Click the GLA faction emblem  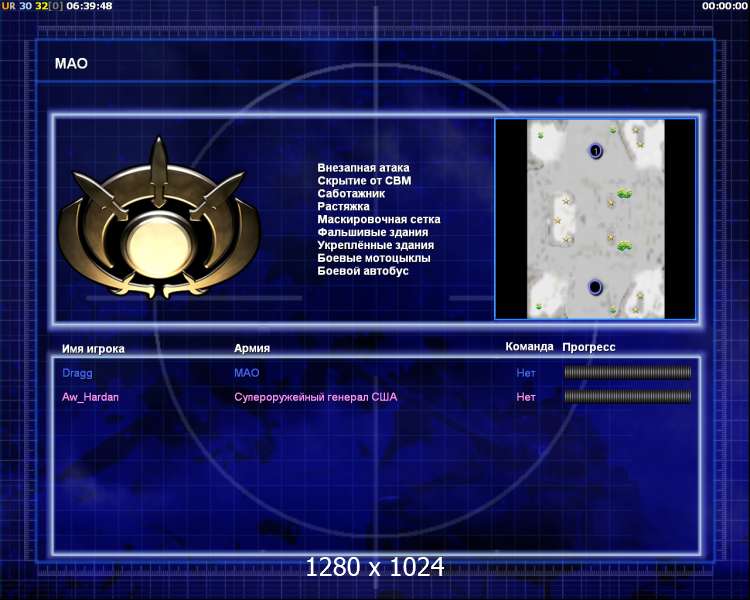(159, 219)
